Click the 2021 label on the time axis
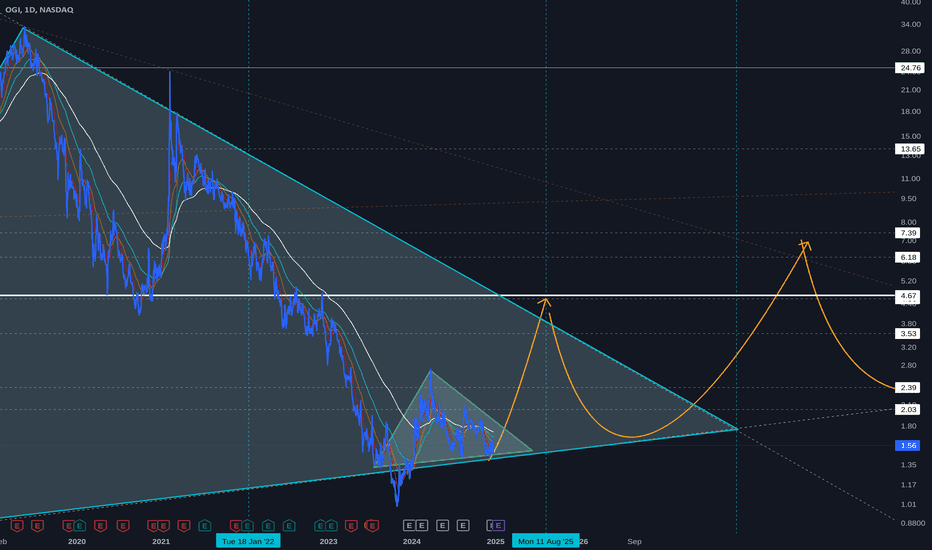Image resolution: width=932 pixels, height=550 pixels. 160,541
